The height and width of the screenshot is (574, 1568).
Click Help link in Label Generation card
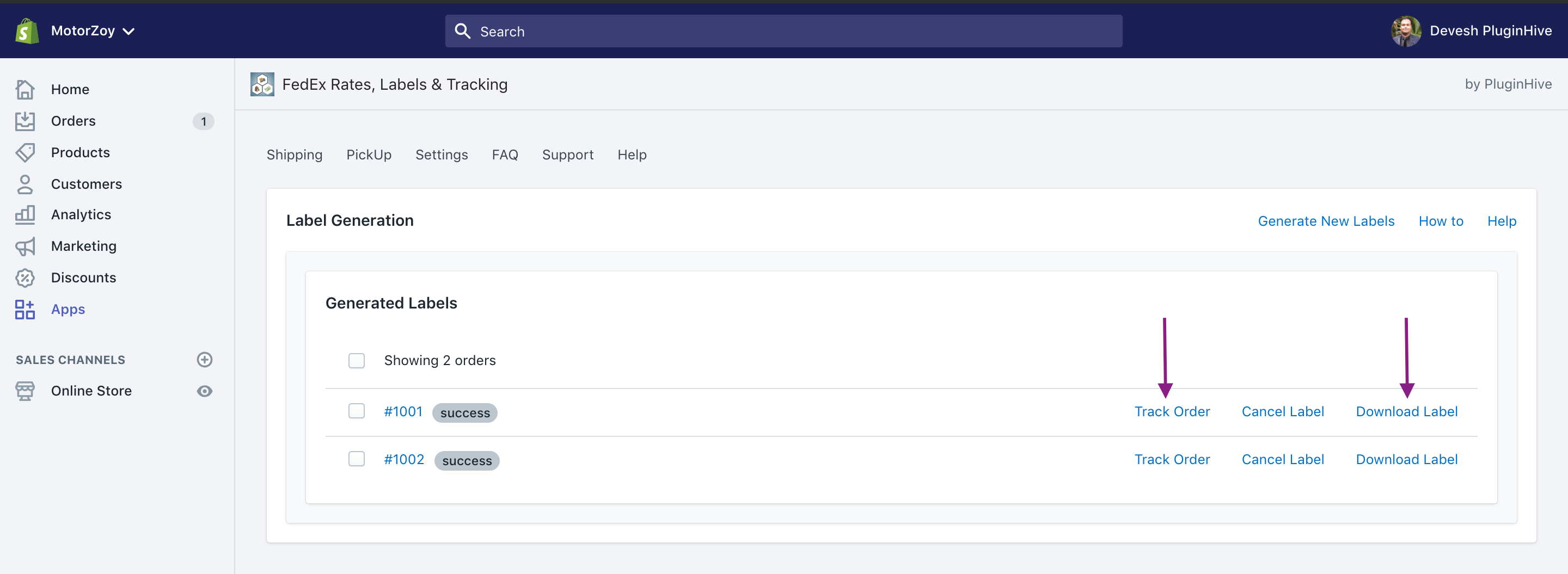tap(1502, 221)
